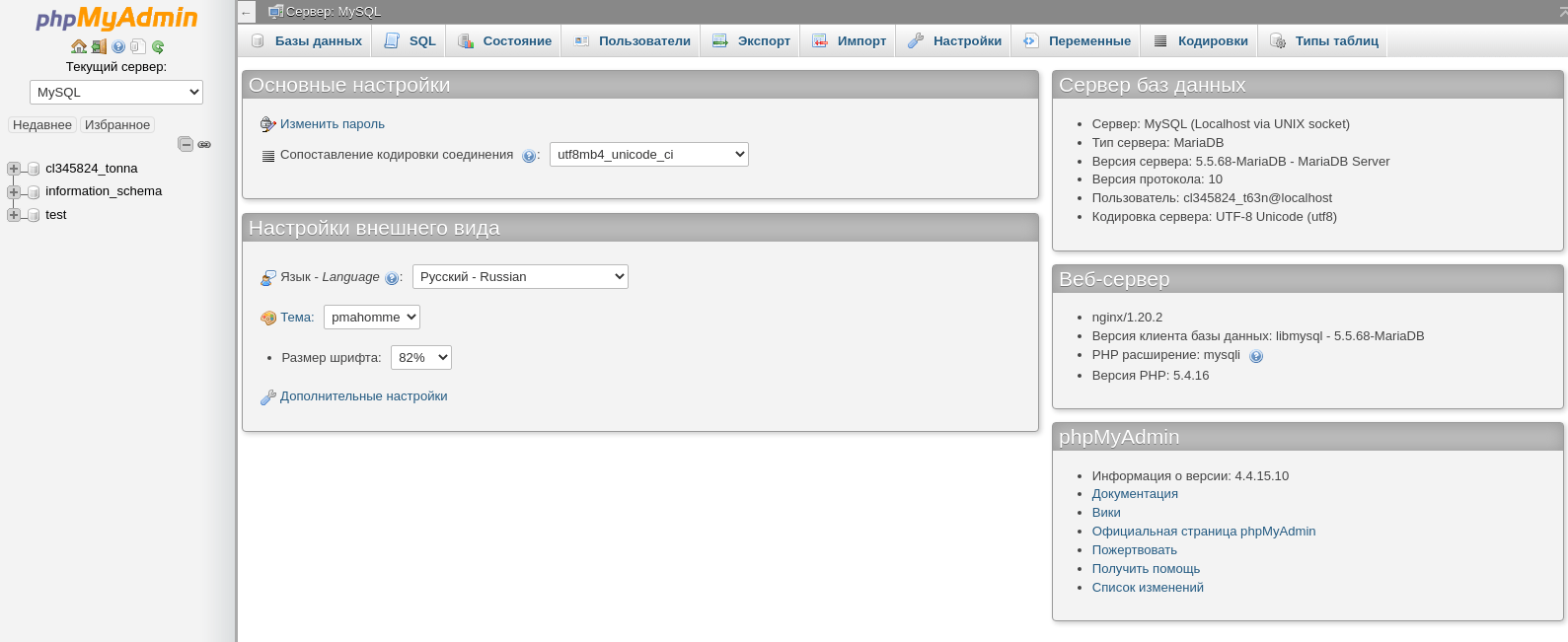Open help icon next to Language
This screenshot has height=642, width=1568.
tap(392, 278)
